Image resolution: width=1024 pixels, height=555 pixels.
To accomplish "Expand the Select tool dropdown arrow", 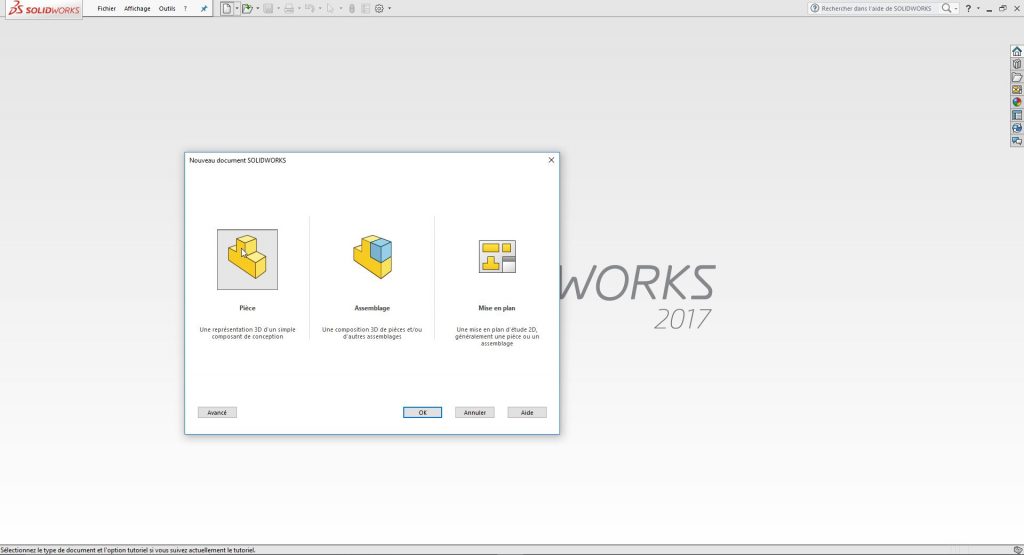I will tap(340, 8).
